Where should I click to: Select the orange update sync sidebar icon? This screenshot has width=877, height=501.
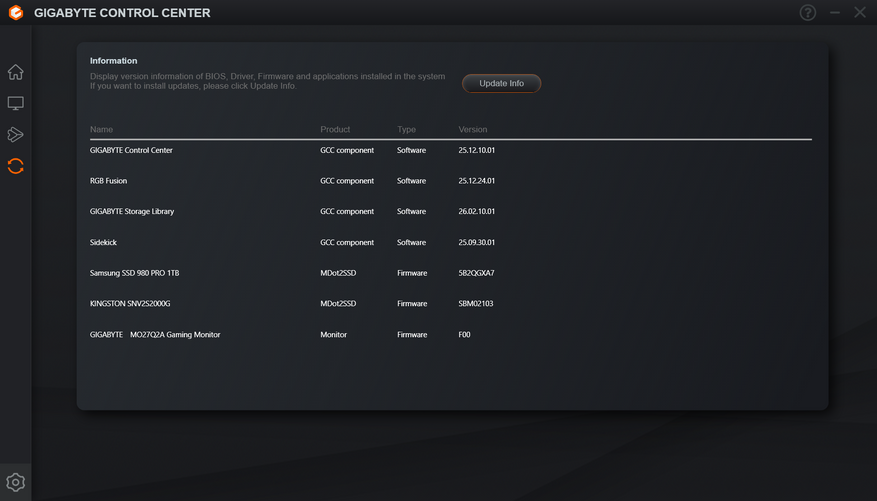coord(15,166)
